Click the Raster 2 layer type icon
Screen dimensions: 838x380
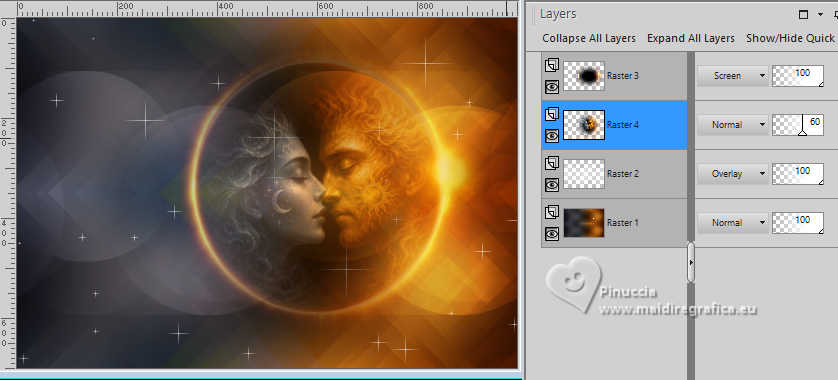(x=552, y=164)
